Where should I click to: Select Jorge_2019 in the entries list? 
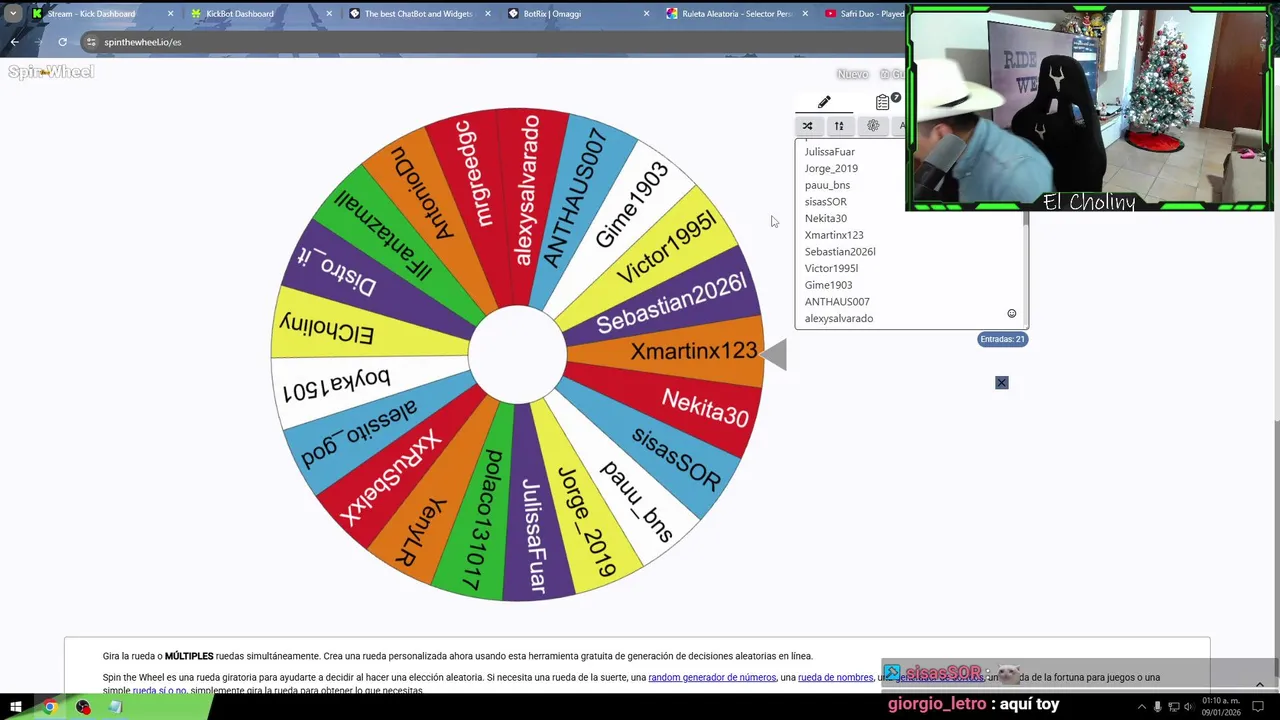click(x=831, y=168)
